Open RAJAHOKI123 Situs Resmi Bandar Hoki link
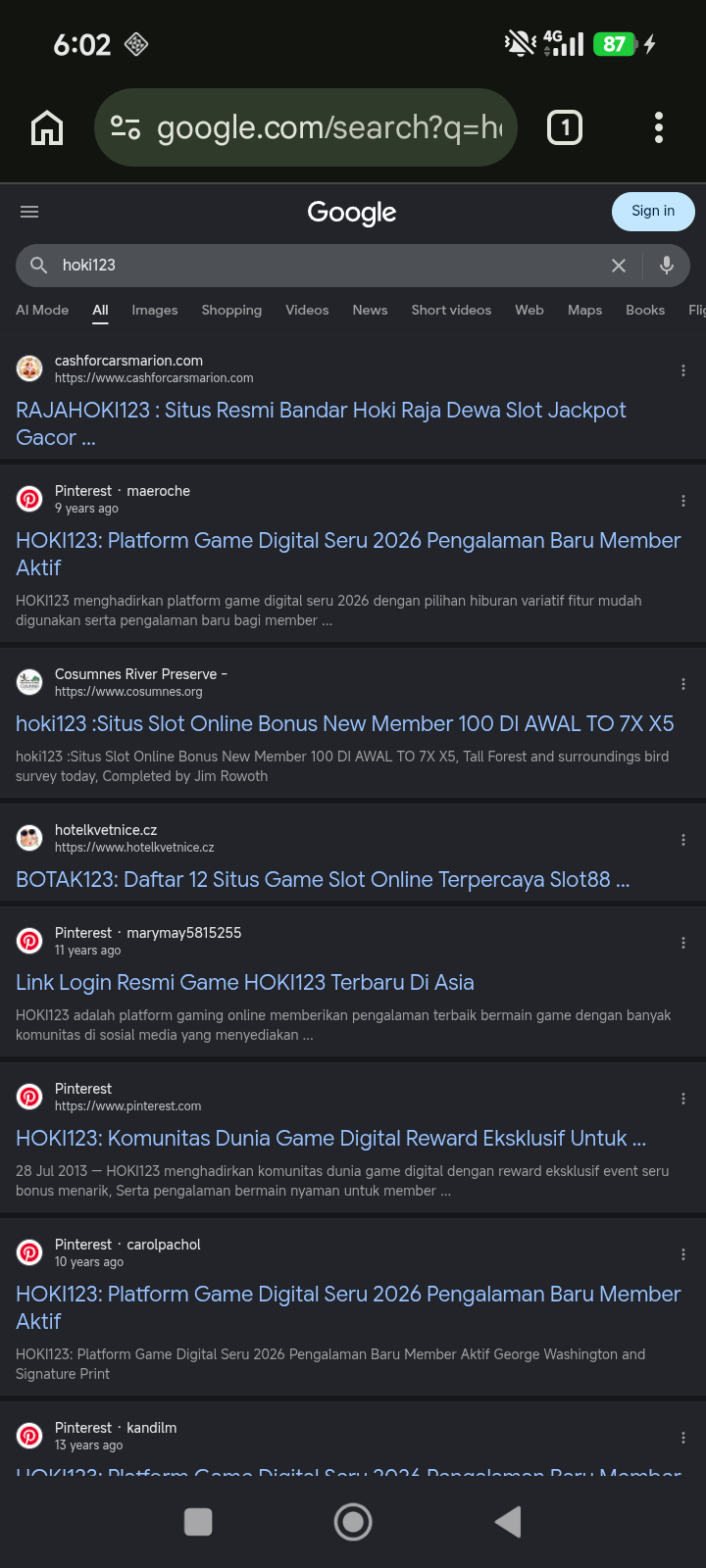 point(321,423)
